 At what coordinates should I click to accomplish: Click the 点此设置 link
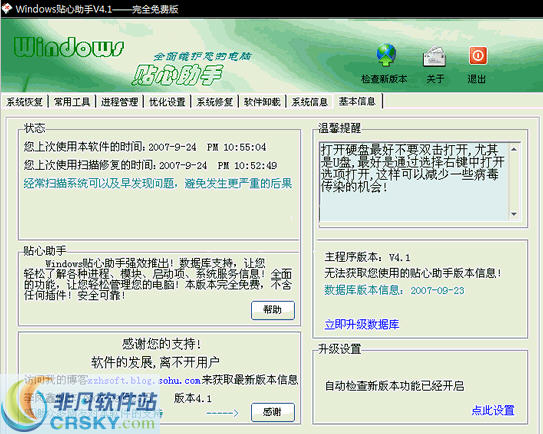[493, 410]
